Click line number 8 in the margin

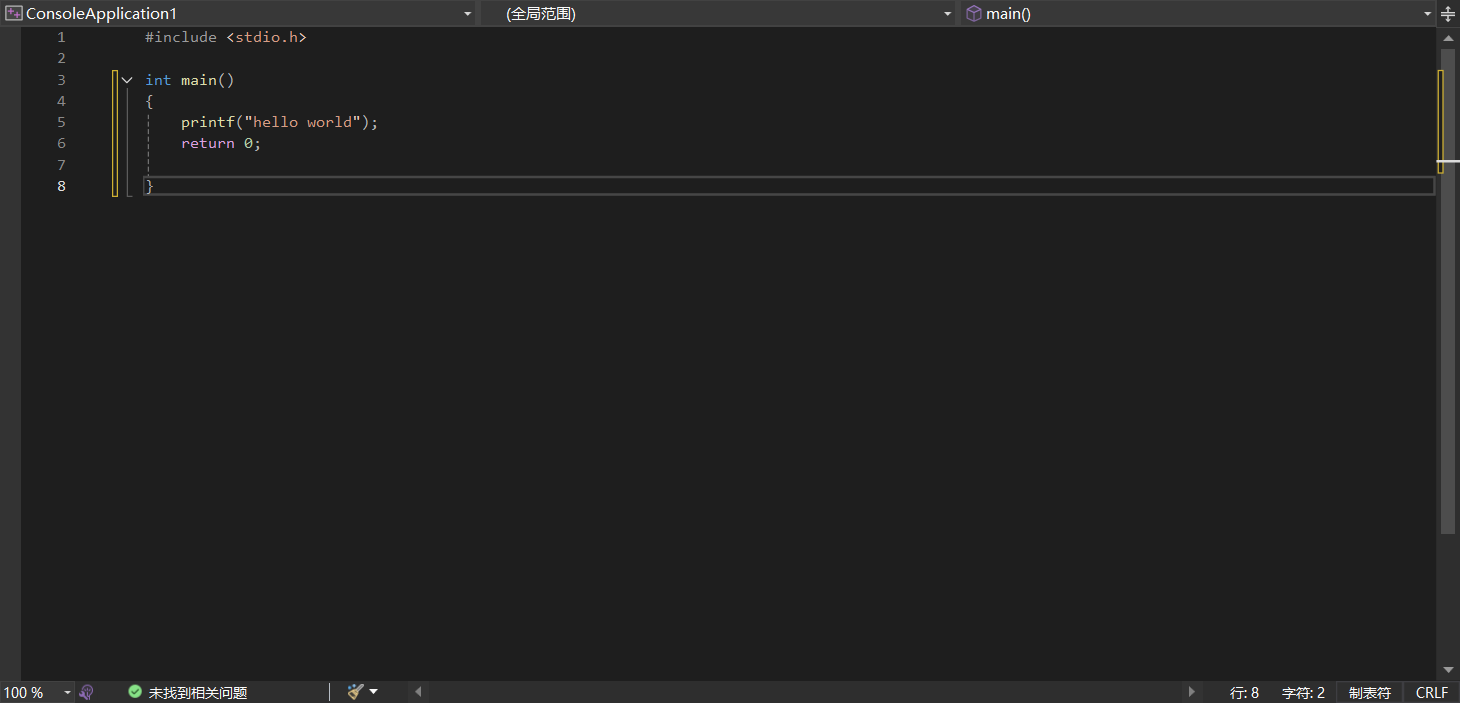coord(61,186)
